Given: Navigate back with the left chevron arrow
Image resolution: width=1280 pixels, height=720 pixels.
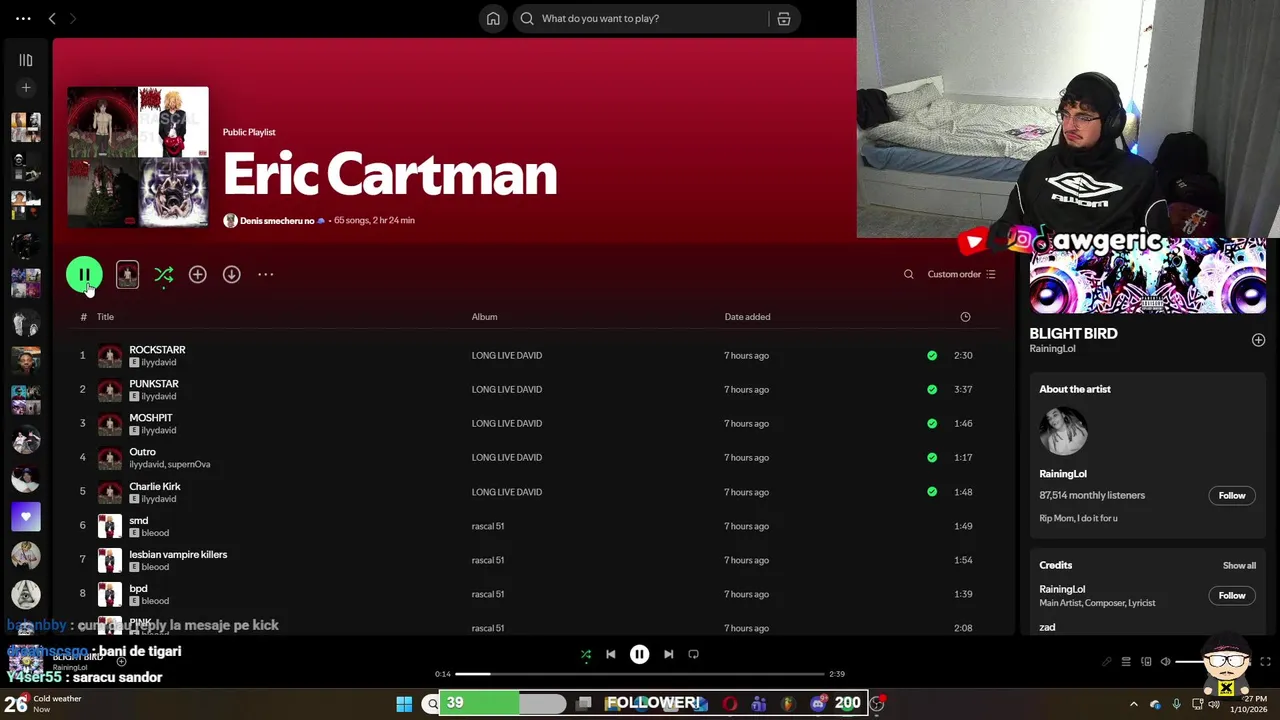Looking at the screenshot, I should [x=52, y=18].
